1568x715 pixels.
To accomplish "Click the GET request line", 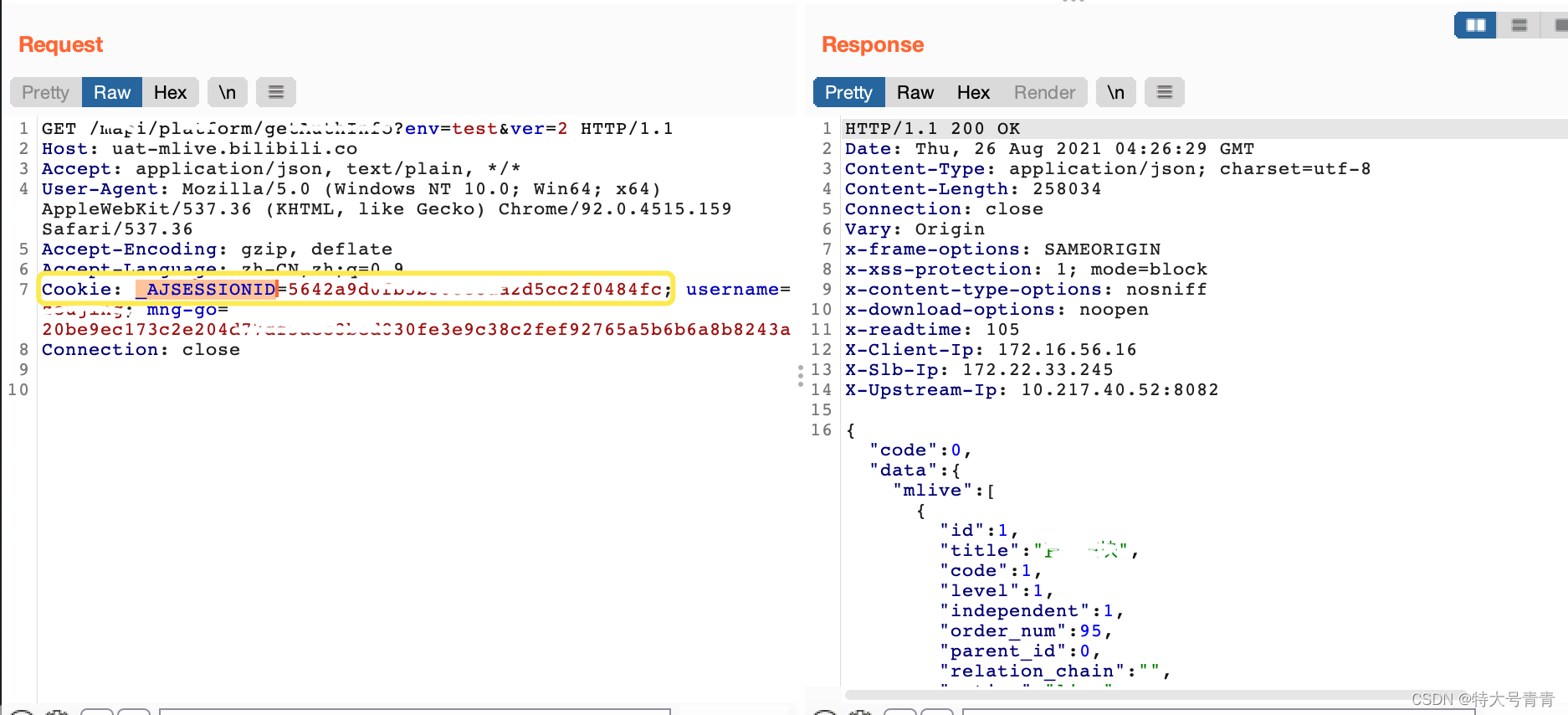I will (357, 129).
